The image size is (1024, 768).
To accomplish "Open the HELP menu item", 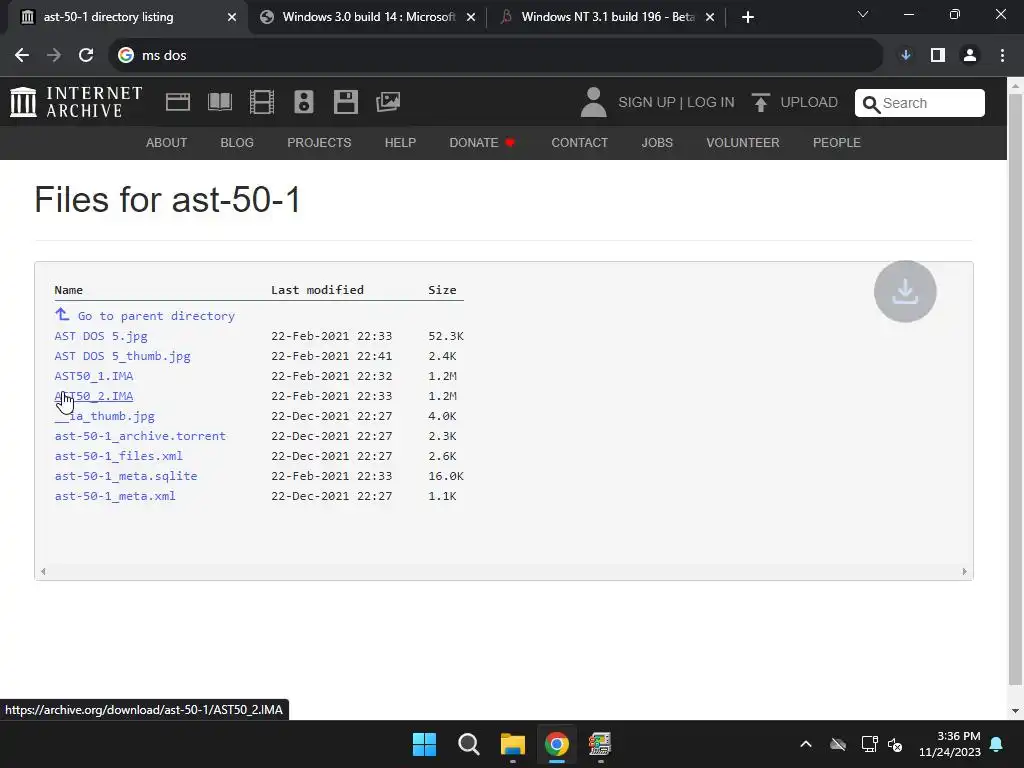I will coord(400,142).
